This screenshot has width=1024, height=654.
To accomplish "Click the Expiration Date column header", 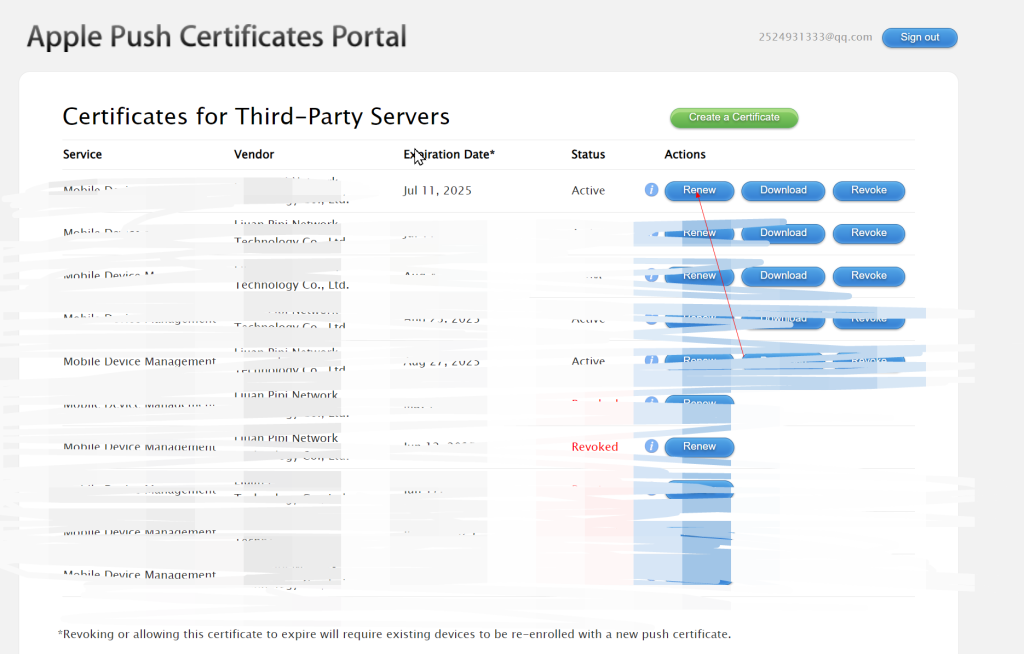I will (449, 154).
